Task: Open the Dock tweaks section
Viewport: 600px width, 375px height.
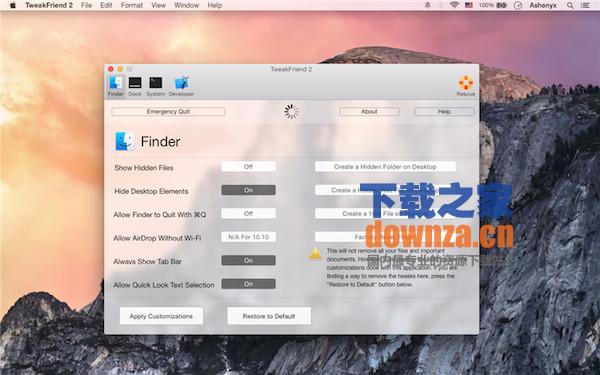Action: coord(135,86)
